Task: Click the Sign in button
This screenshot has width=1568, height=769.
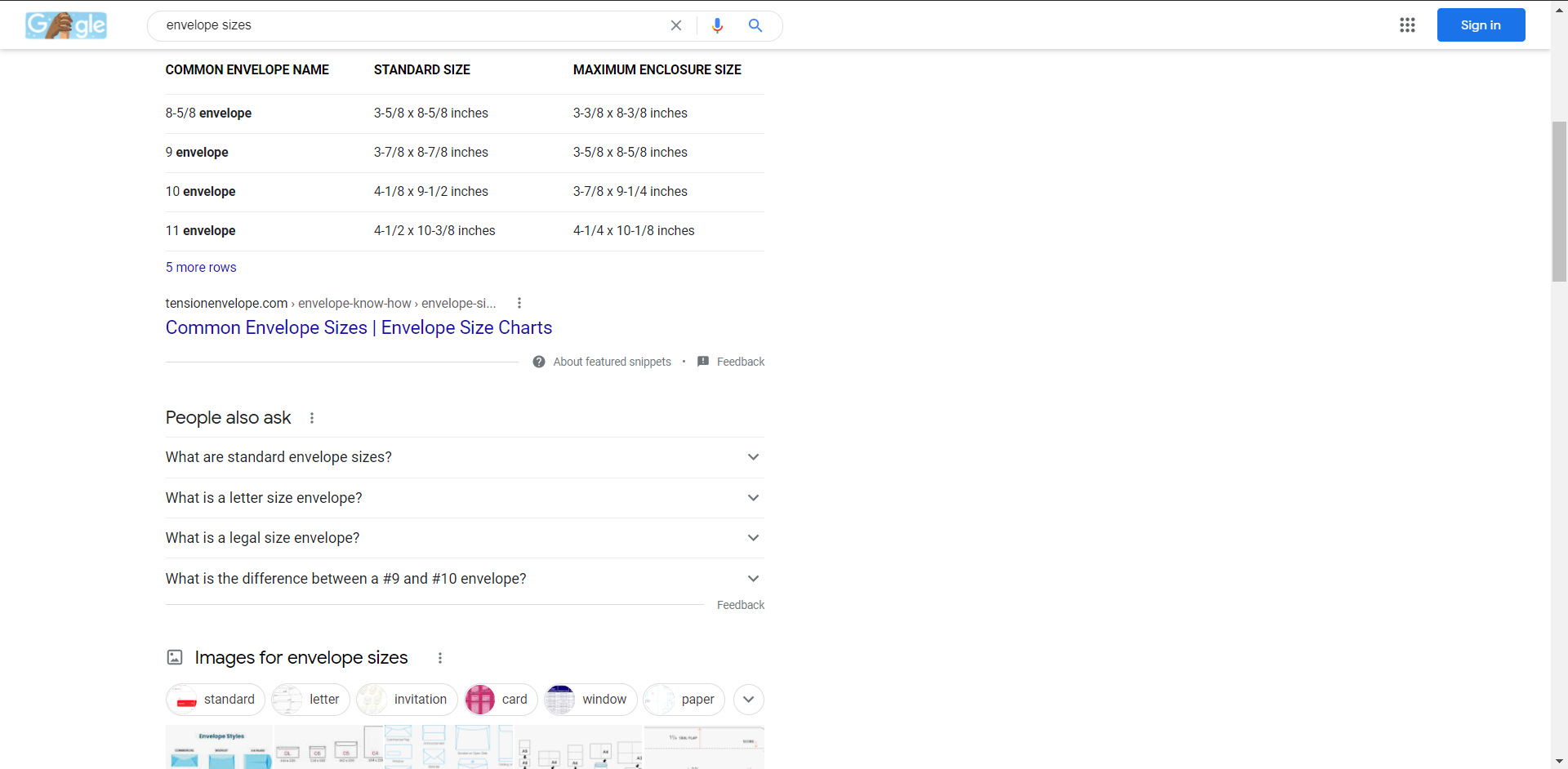Action: 1481,24
